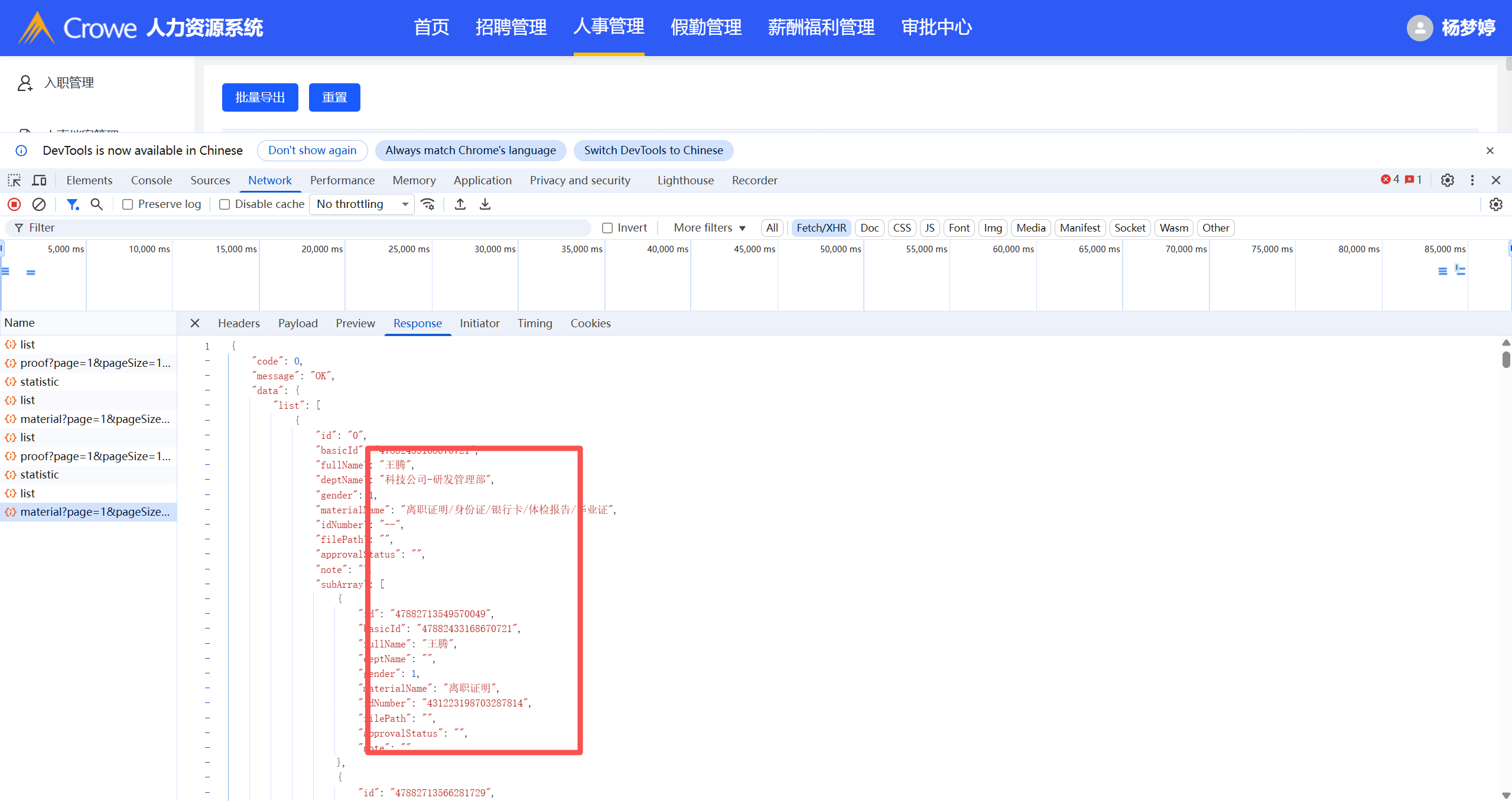Screen dimensions: 1512x801
Task: Check the Disable cache option
Action: [x=225, y=204]
